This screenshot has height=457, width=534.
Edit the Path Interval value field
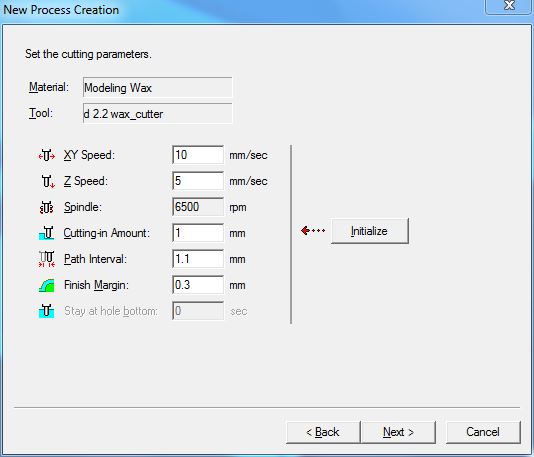tap(198, 259)
